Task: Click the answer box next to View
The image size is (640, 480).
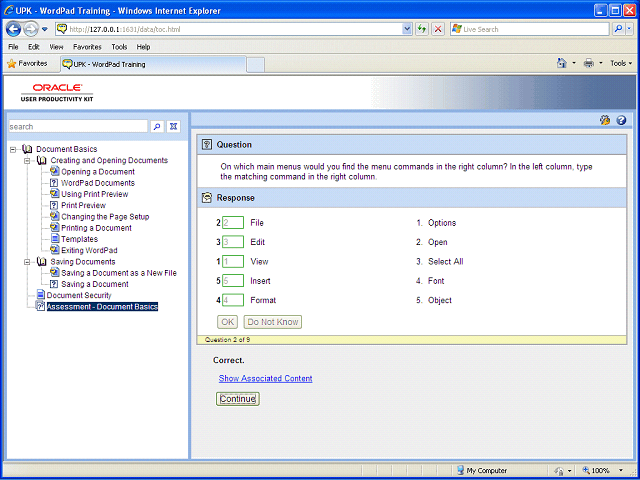Action: coord(233,262)
